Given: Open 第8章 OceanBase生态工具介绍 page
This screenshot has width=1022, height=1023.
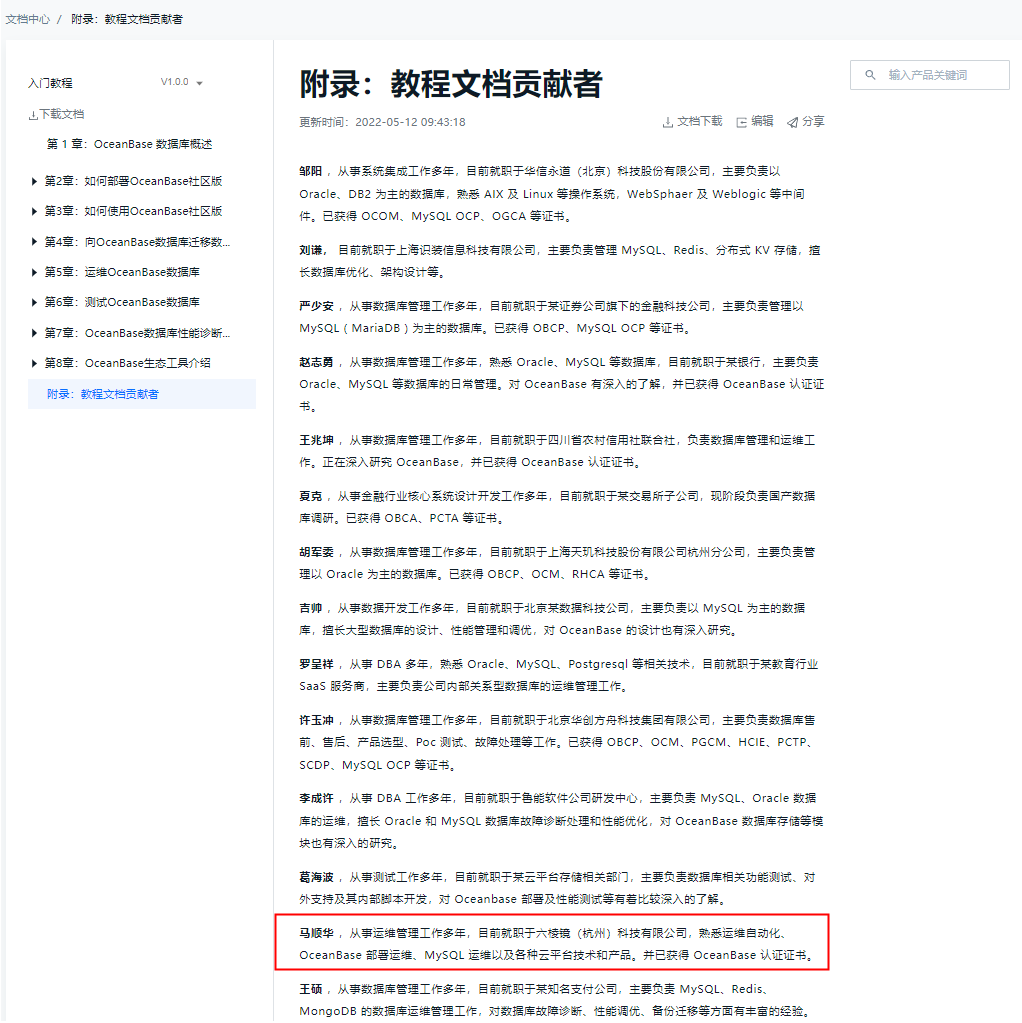Looking at the screenshot, I should coord(127,363).
